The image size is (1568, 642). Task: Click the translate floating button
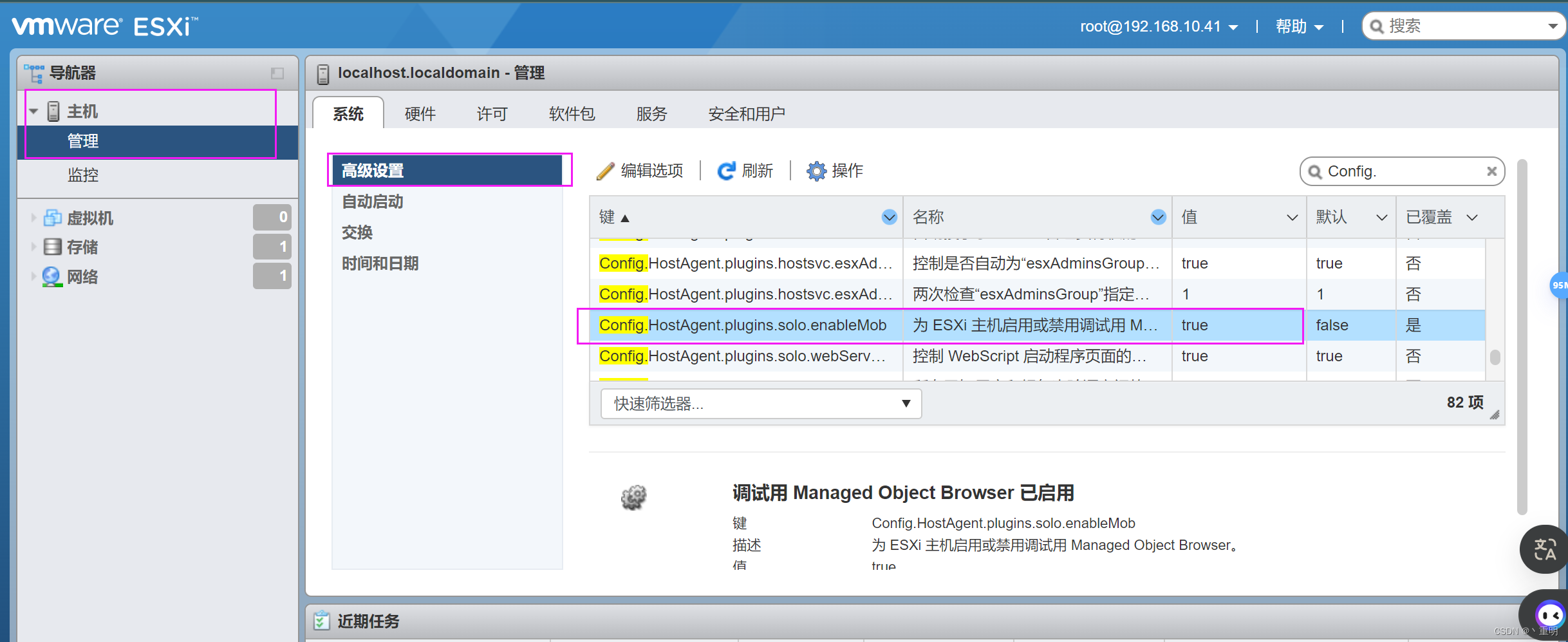[1545, 549]
